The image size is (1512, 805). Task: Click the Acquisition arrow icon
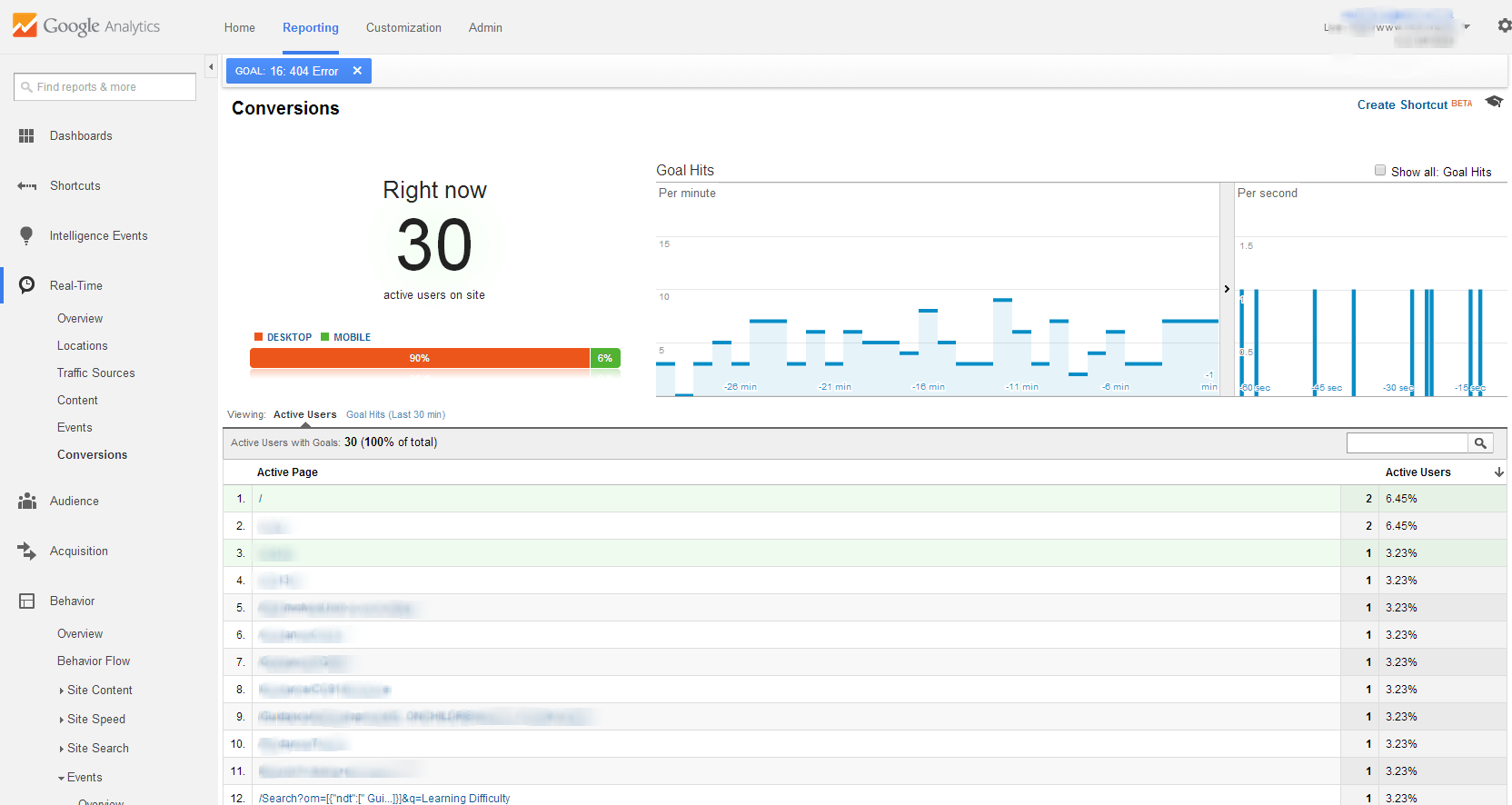coord(26,552)
